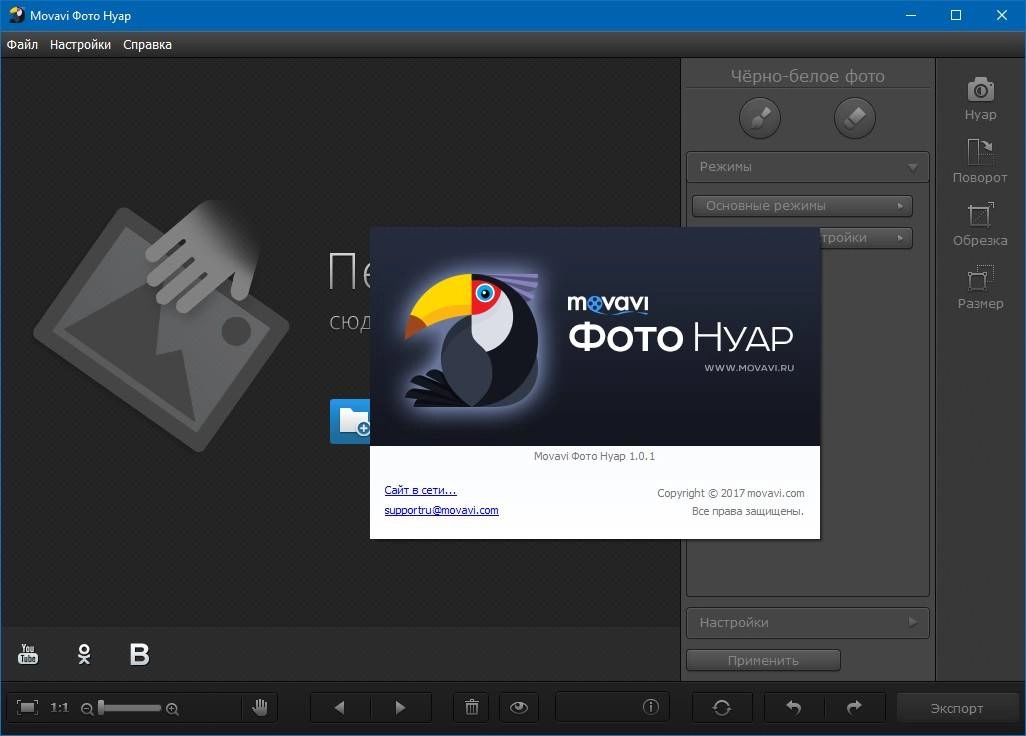Click the Все права защищены text
This screenshot has width=1026, height=736.
click(747, 511)
